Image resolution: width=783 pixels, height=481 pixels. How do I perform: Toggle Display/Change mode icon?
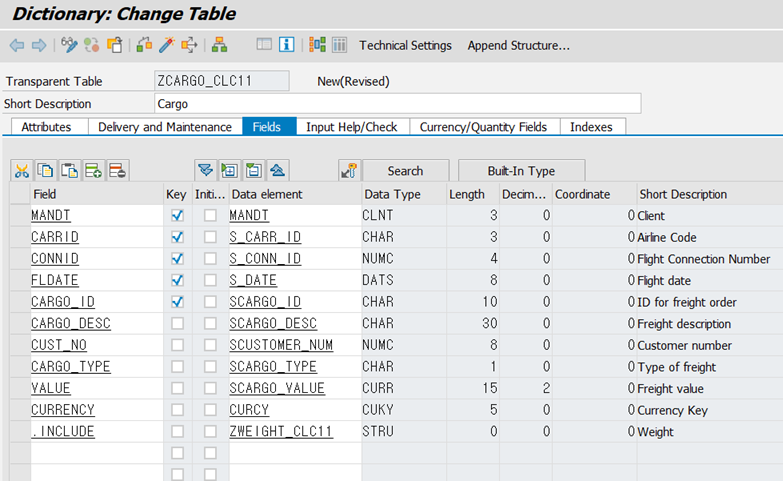click(x=69, y=45)
